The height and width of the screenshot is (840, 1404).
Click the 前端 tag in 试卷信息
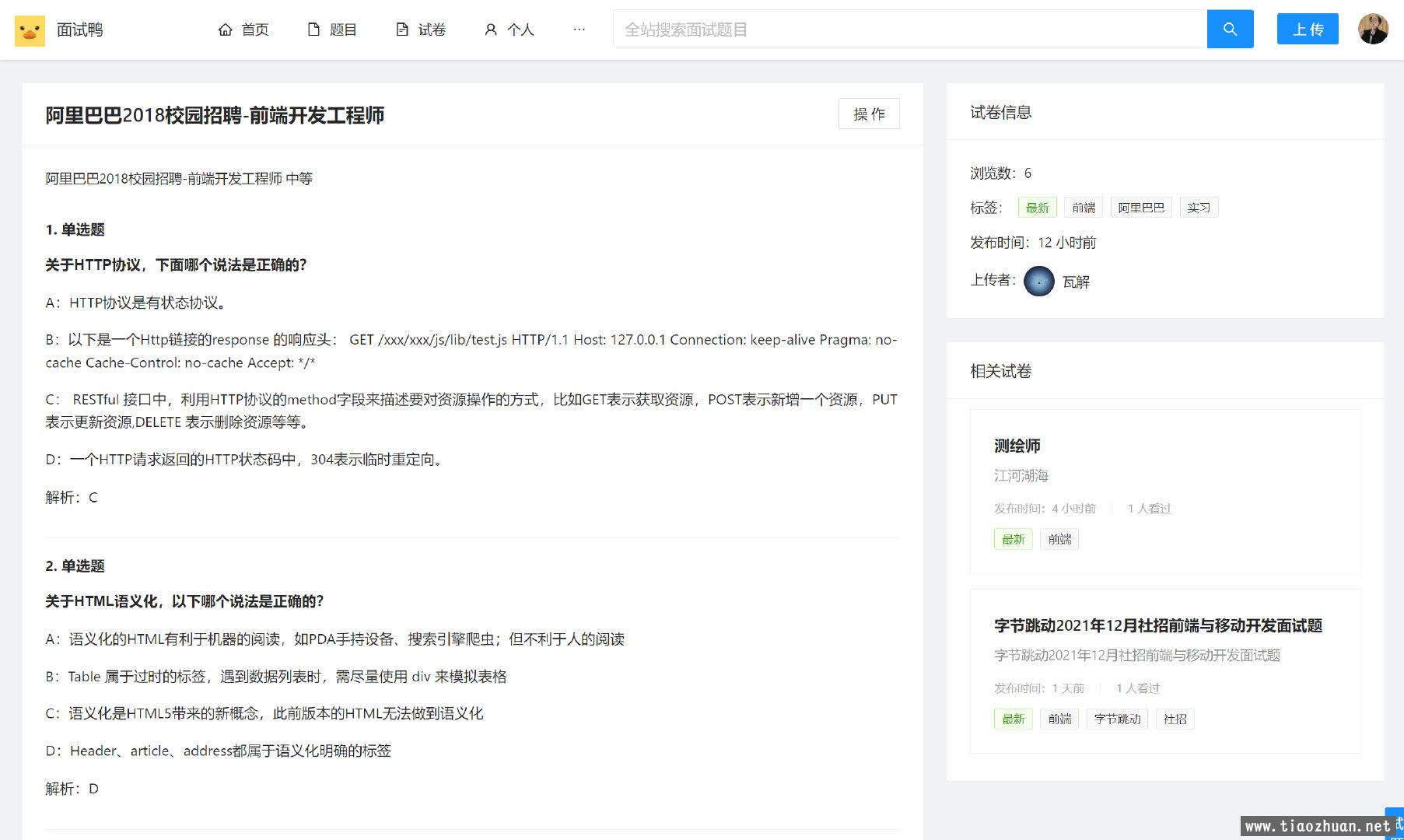click(1084, 208)
